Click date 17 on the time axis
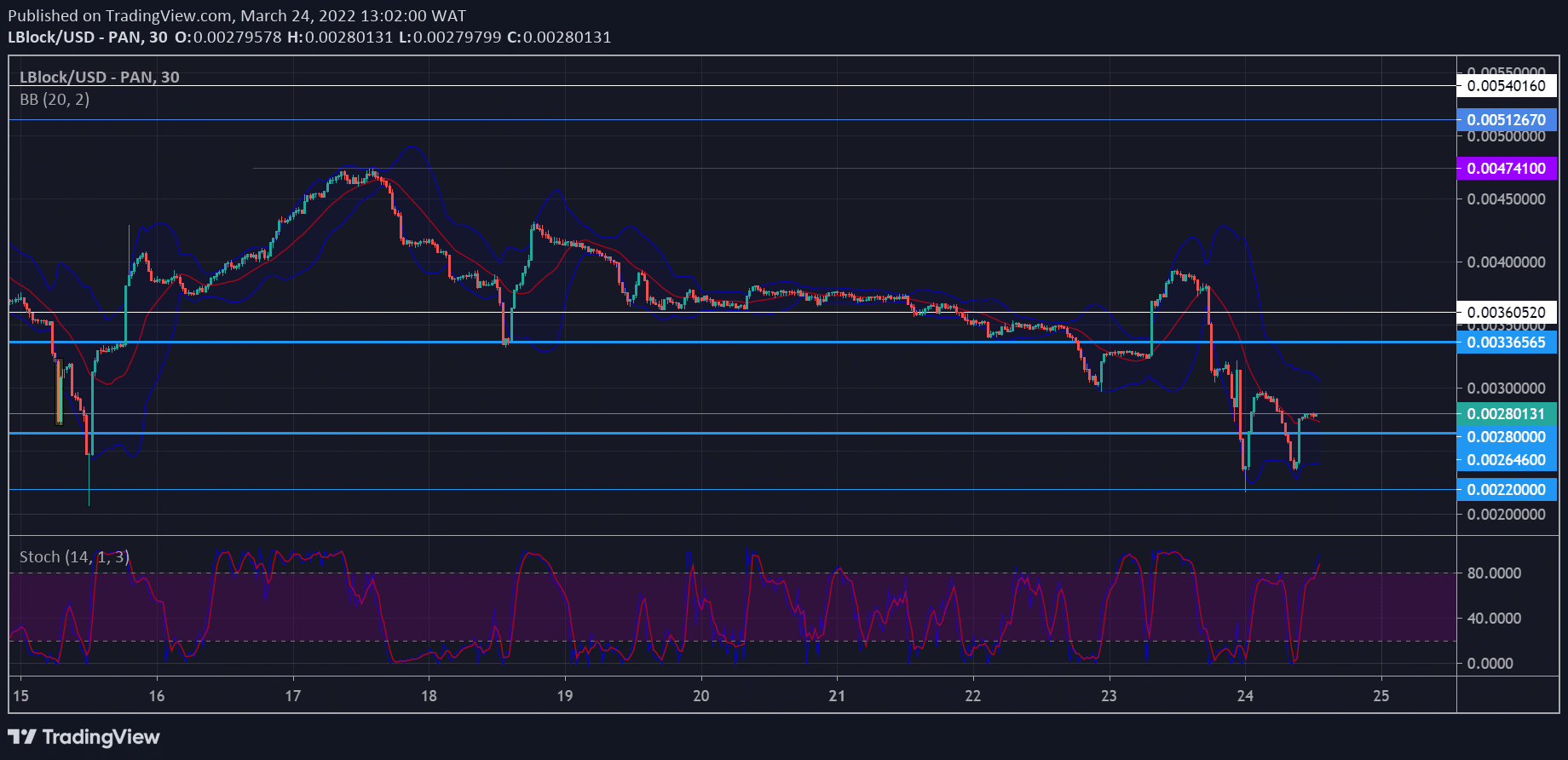The width and height of the screenshot is (1568, 760). coord(293,696)
